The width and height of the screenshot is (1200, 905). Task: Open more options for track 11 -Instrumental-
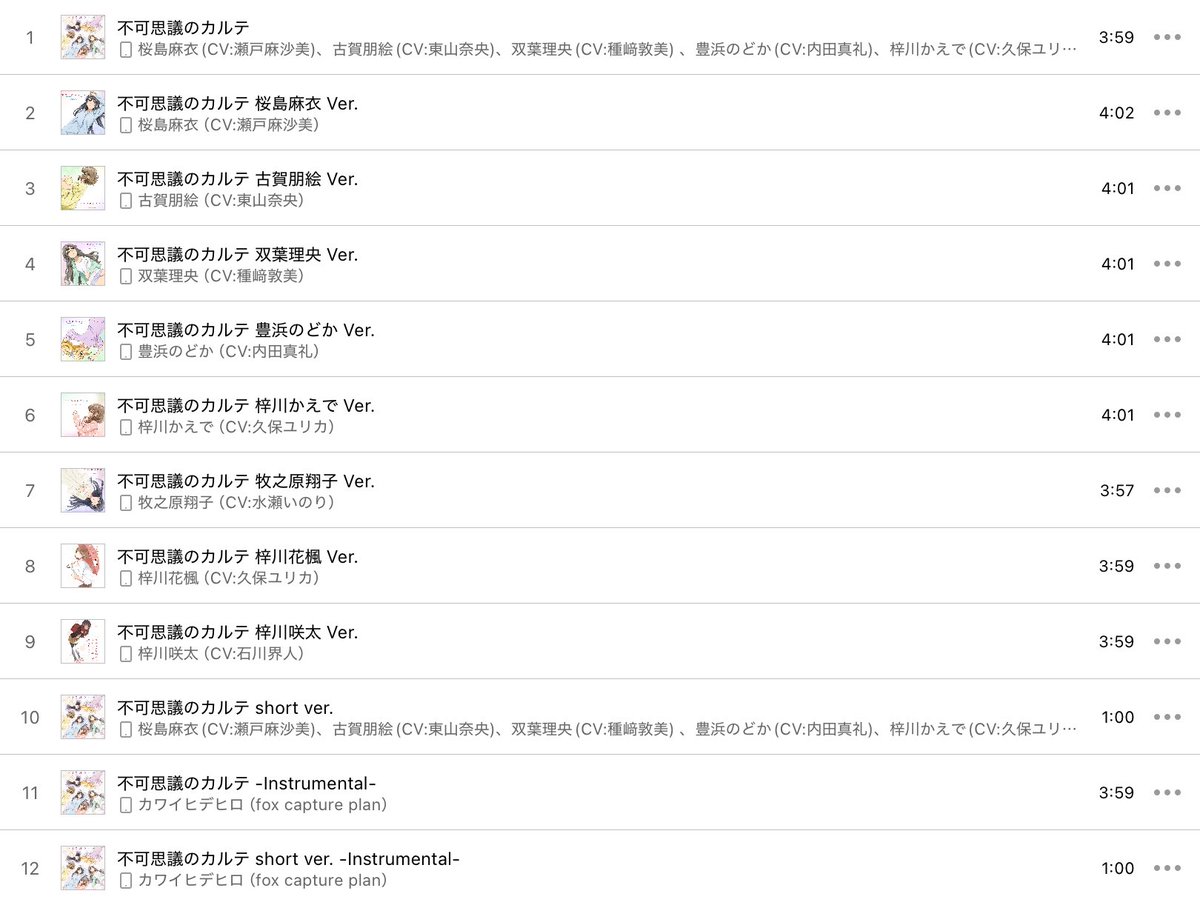point(1167,792)
